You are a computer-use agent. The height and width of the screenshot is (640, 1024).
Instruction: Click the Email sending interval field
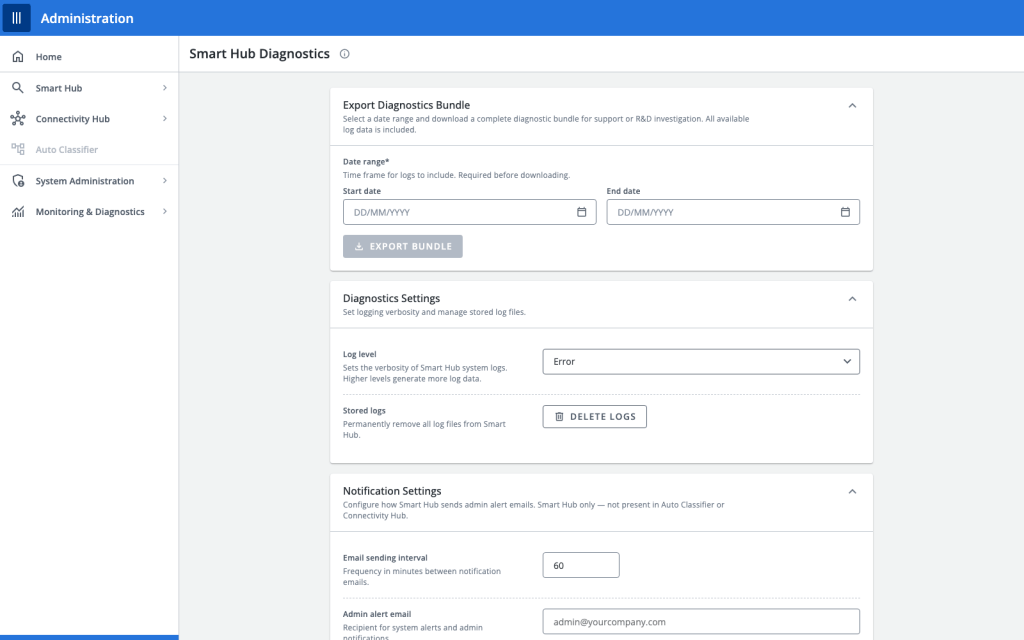pos(581,566)
